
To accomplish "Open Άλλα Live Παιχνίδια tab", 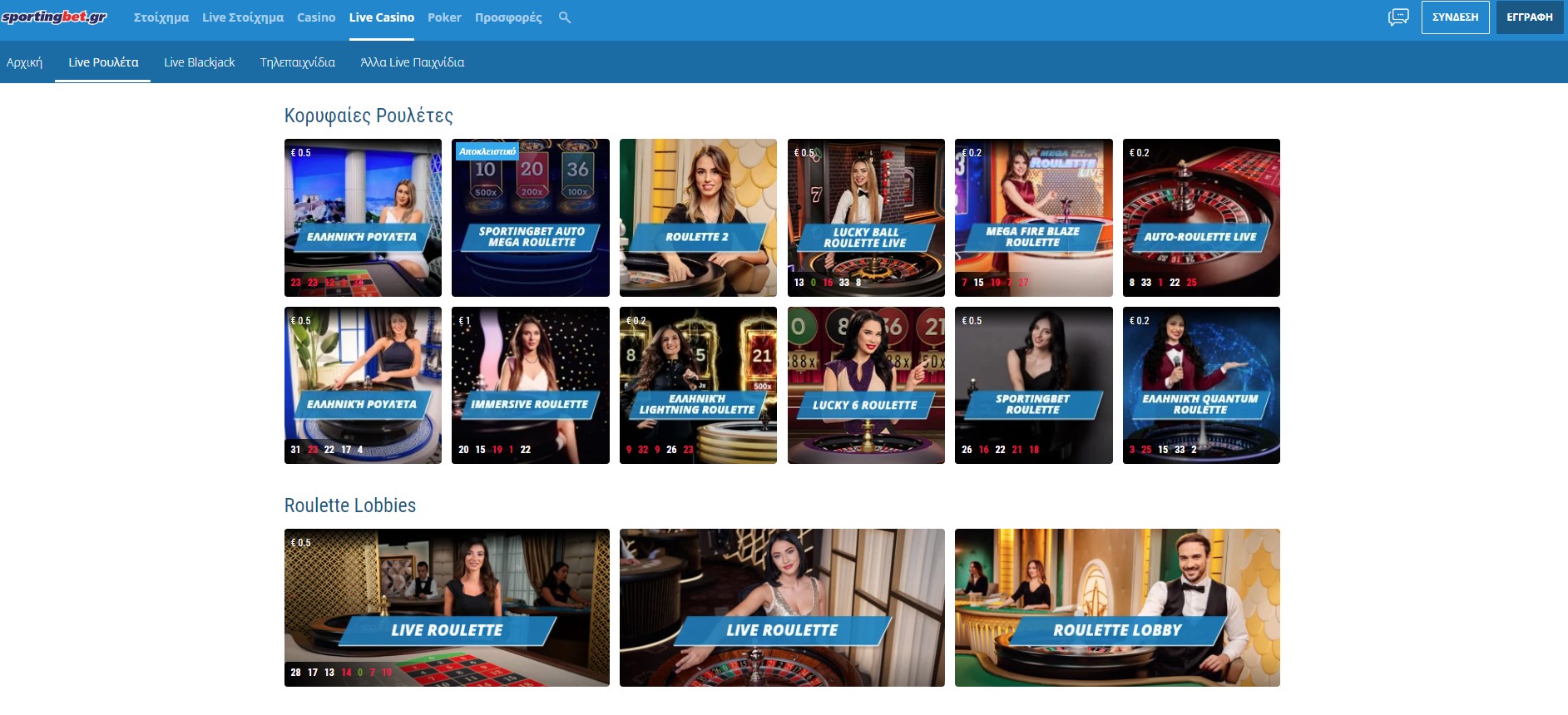I will [413, 62].
